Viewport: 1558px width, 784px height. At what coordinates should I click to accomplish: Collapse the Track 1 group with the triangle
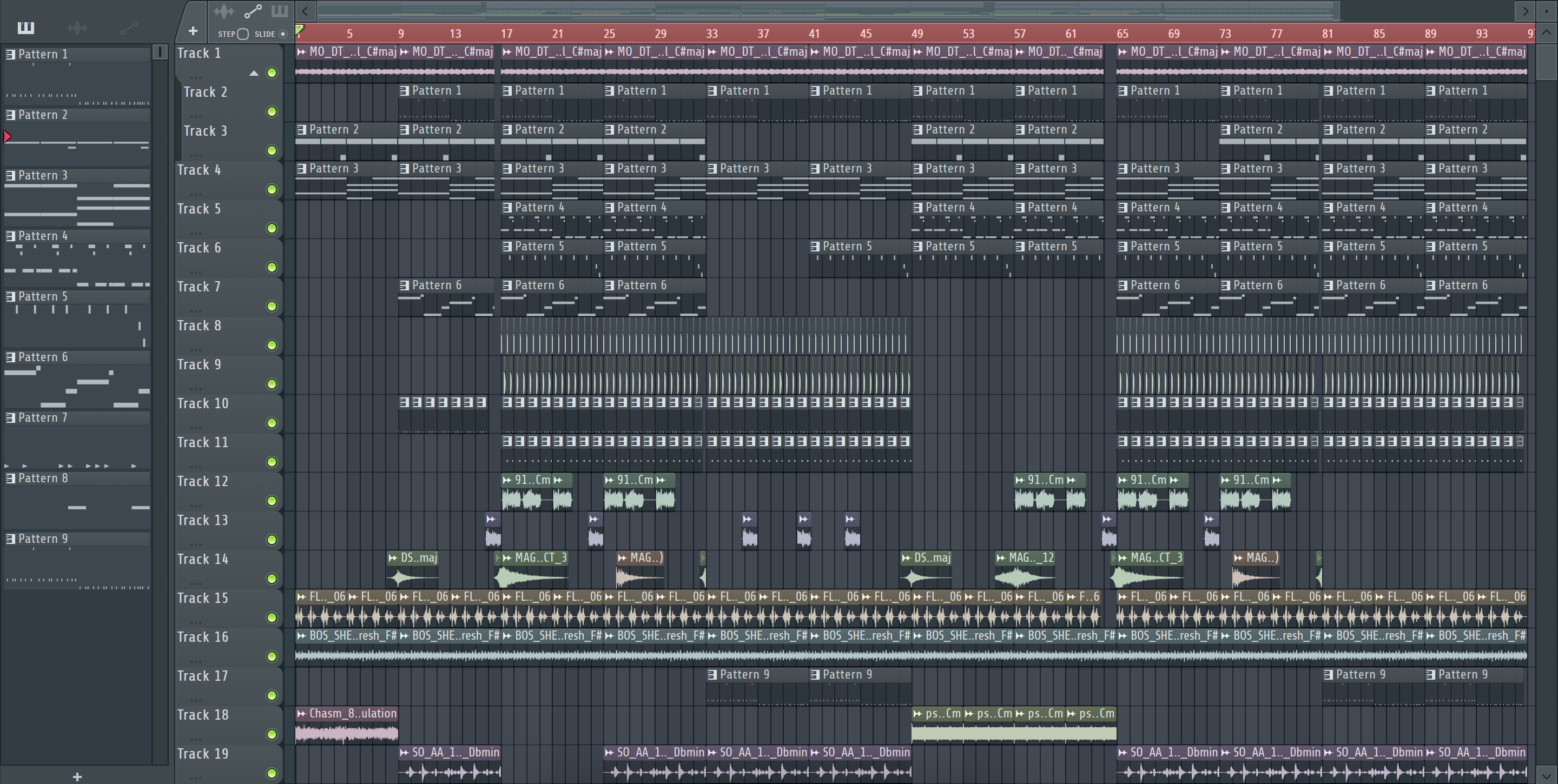[254, 73]
